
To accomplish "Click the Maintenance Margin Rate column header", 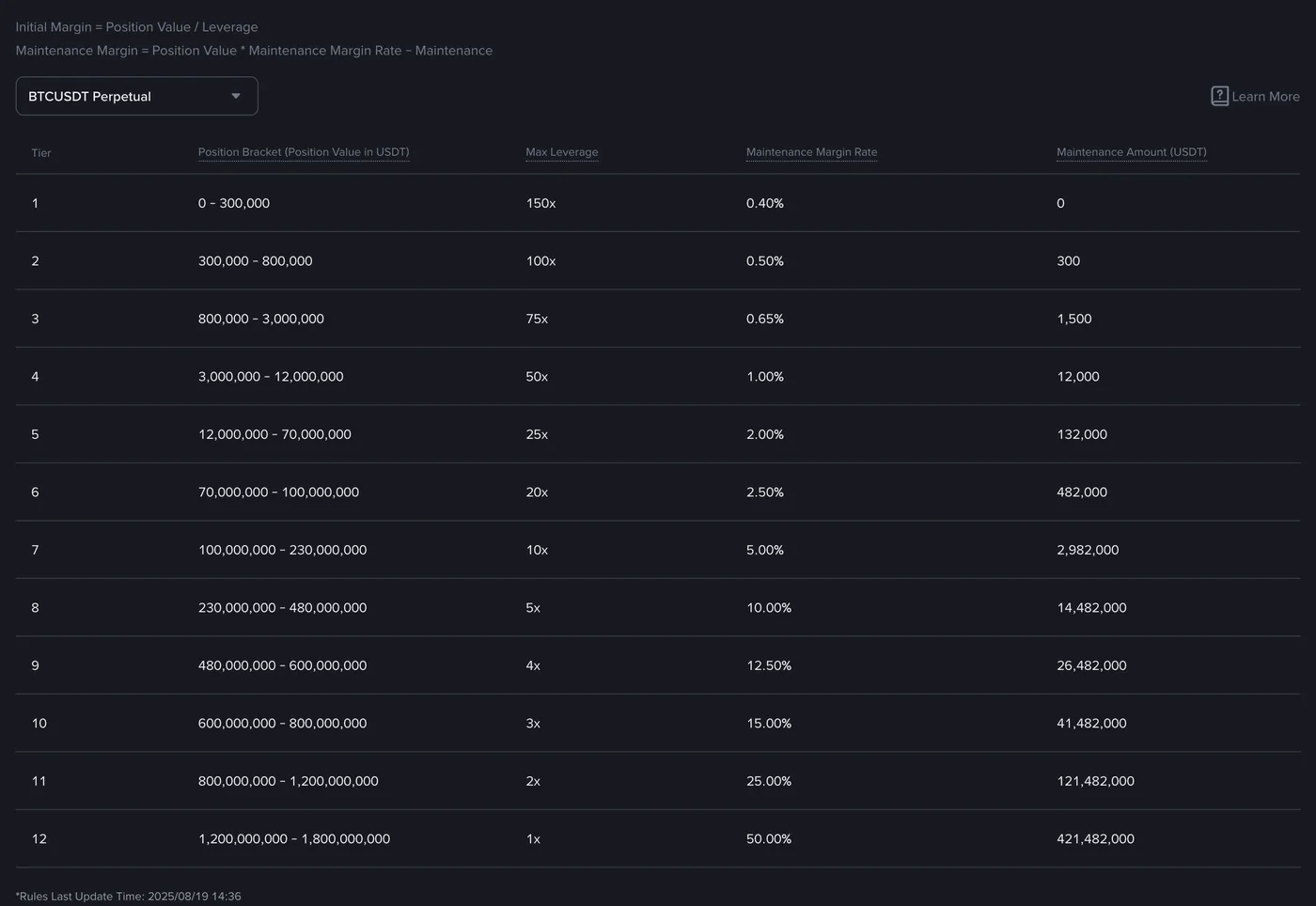I will (x=811, y=152).
